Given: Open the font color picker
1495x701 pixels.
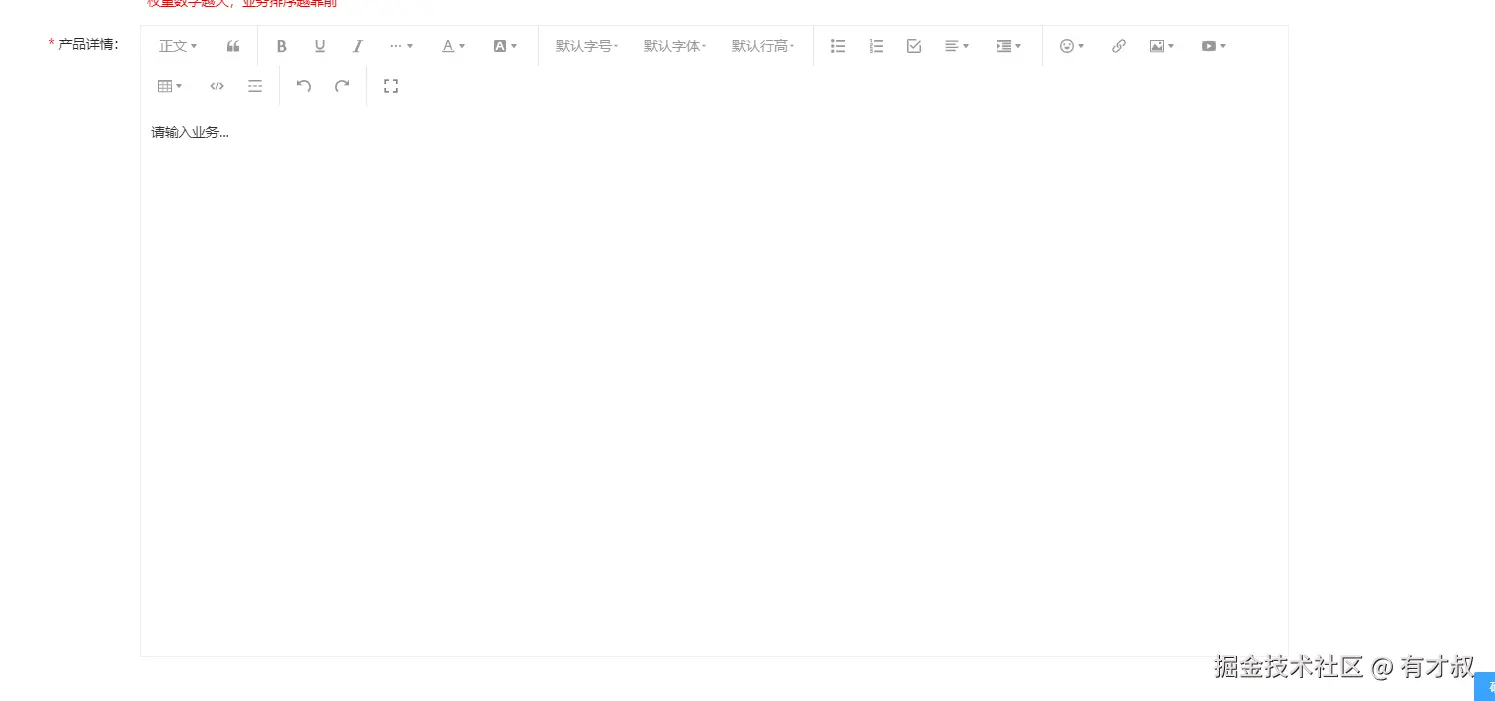Looking at the screenshot, I should [454, 46].
